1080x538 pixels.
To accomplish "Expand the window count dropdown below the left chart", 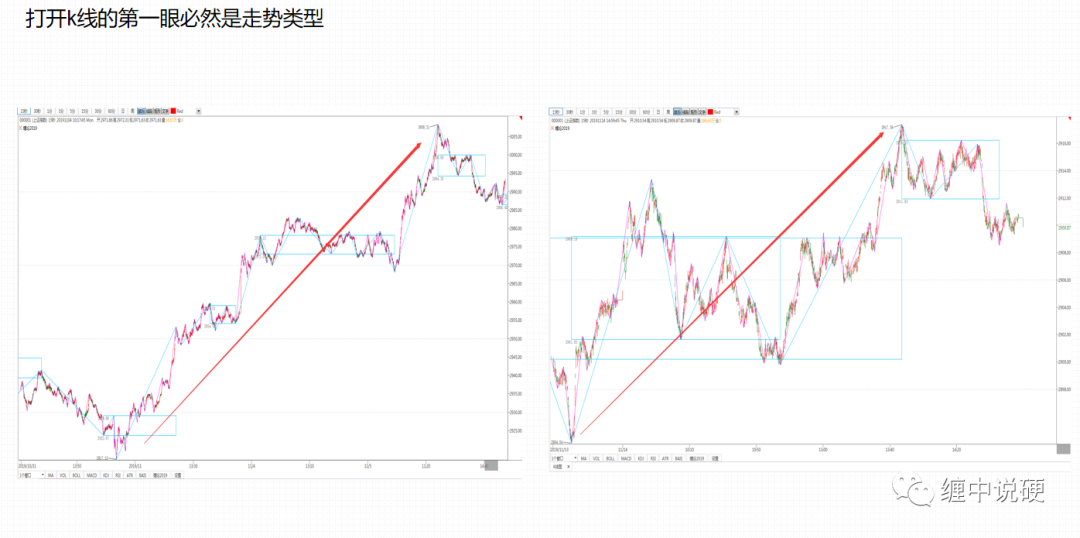I will pyautogui.click(x=30, y=475).
